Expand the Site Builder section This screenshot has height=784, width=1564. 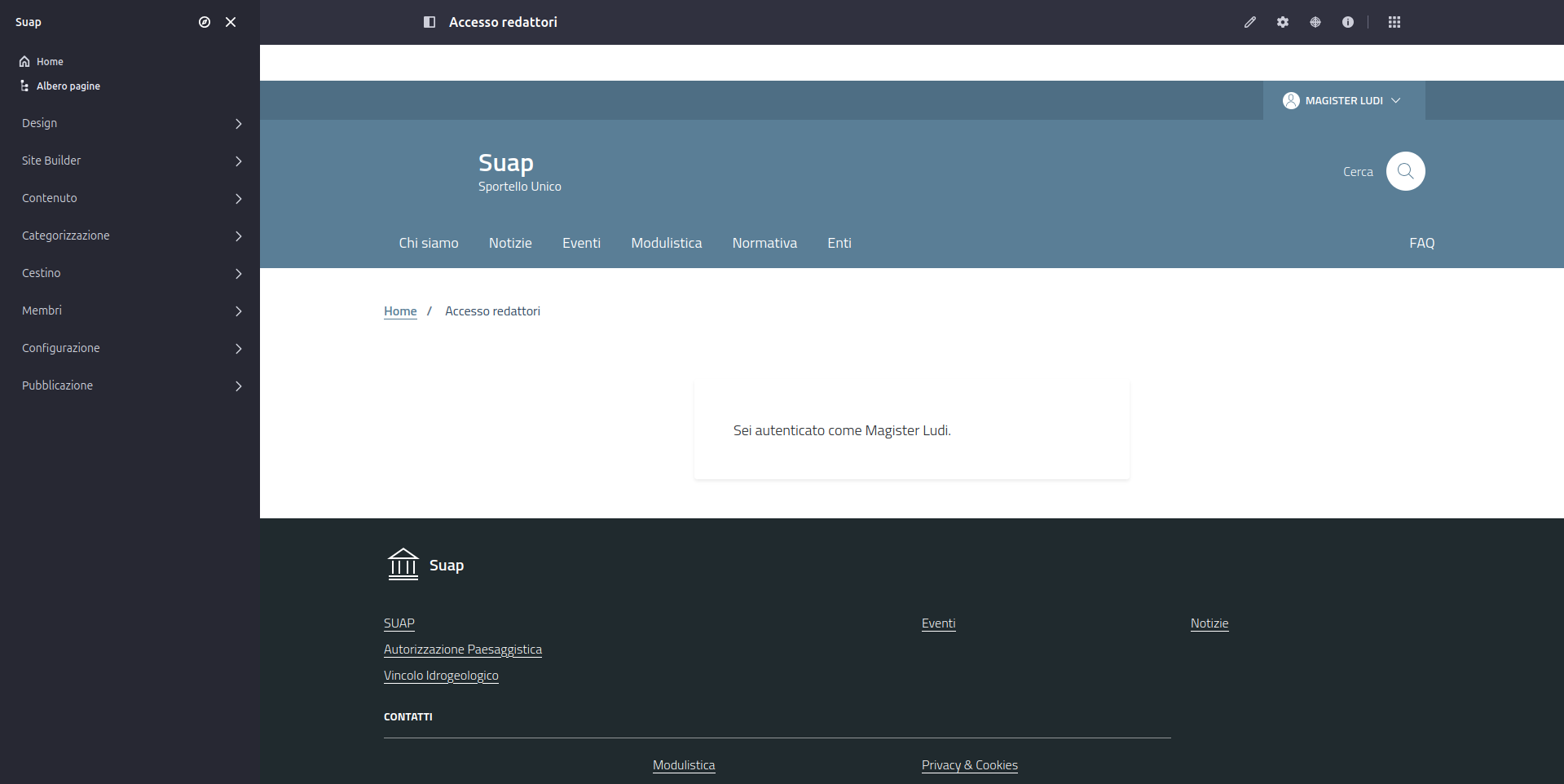130,161
